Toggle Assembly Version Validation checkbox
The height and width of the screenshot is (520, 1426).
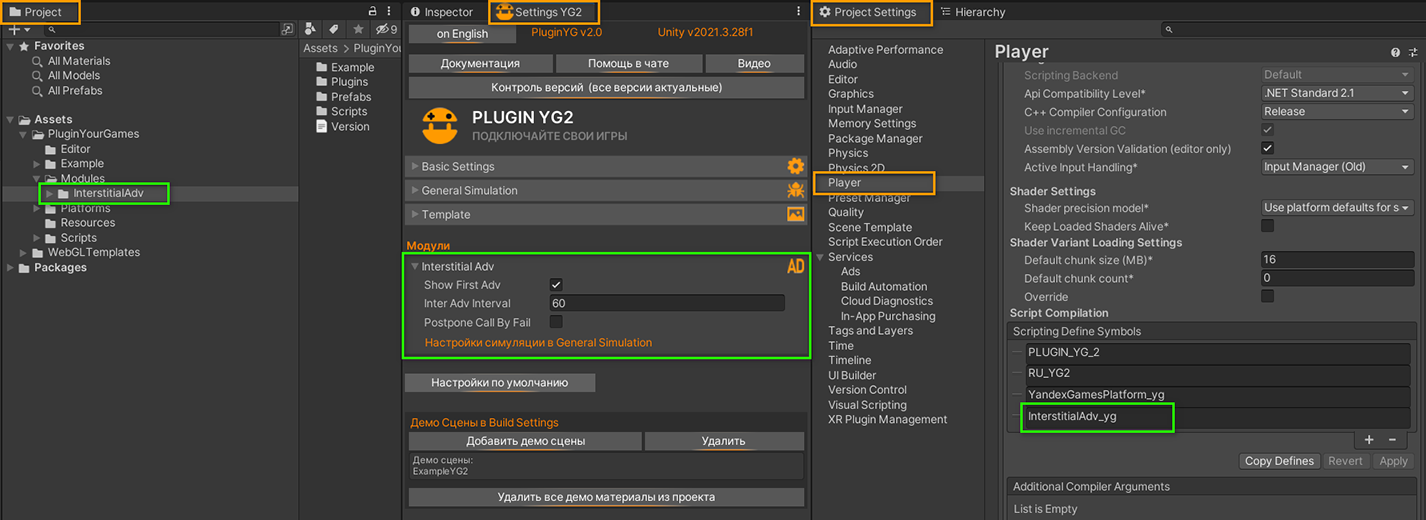(1267, 149)
